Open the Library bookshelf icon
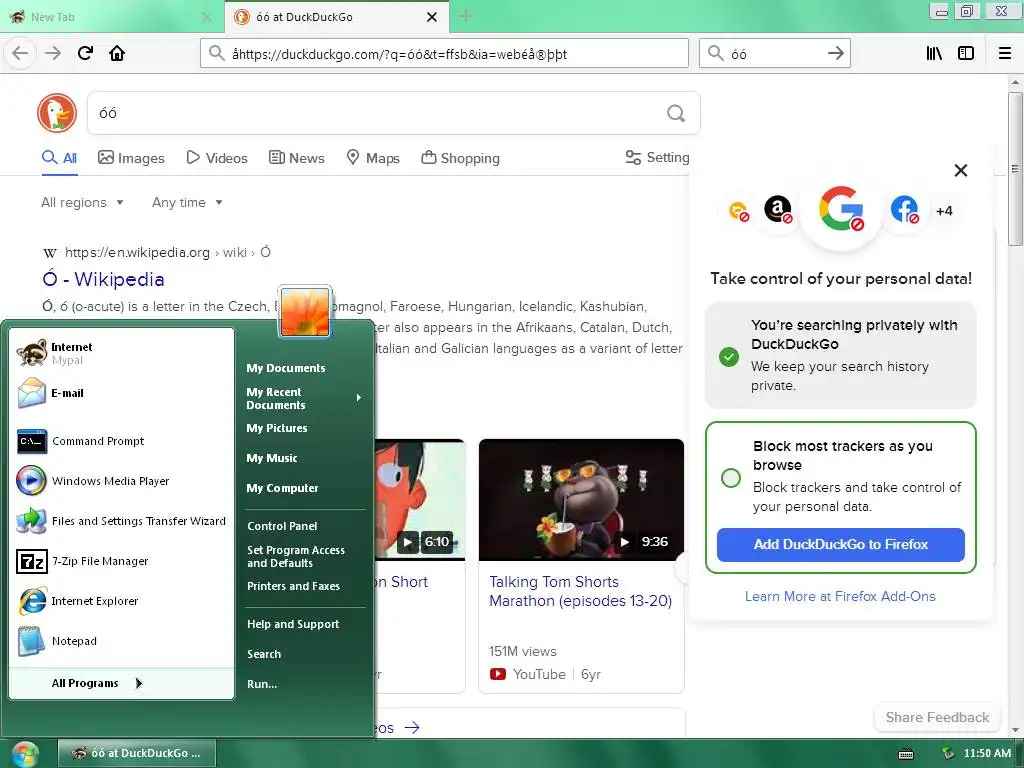The height and width of the screenshot is (768, 1024). coord(934,53)
